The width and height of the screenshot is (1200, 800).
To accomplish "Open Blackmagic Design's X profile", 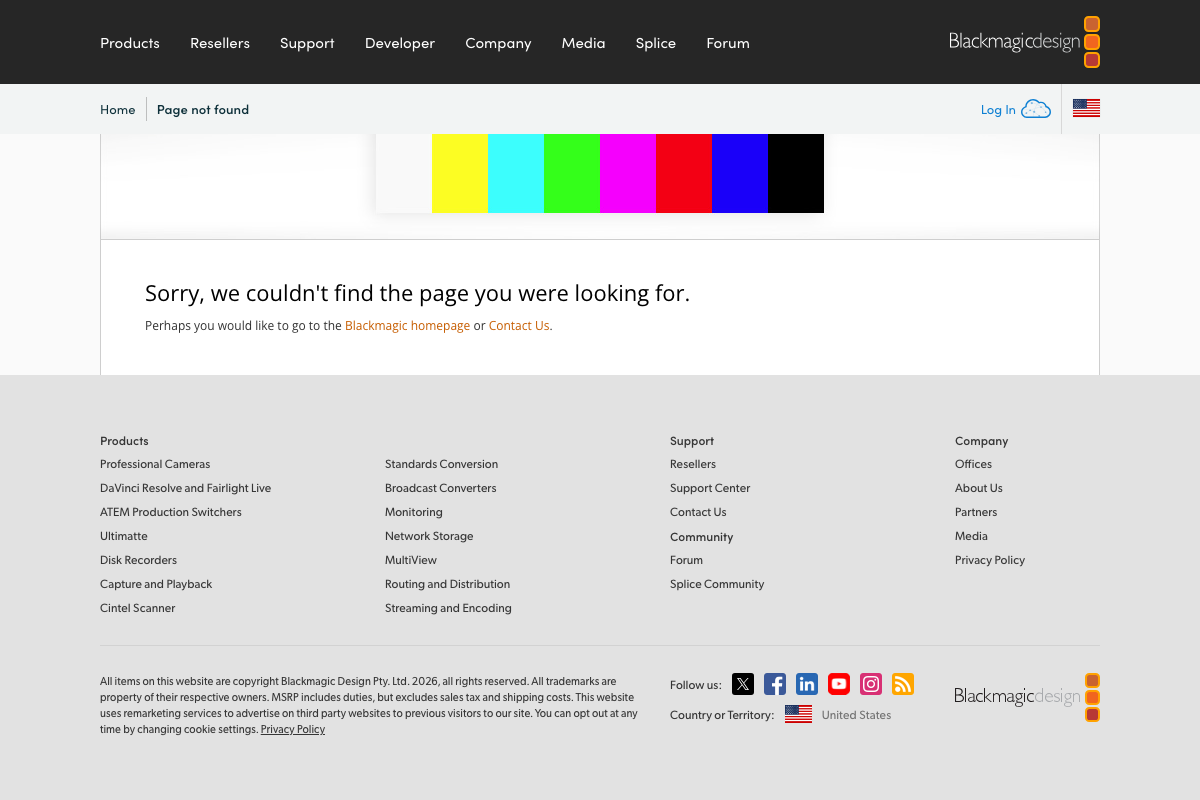I will [742, 684].
